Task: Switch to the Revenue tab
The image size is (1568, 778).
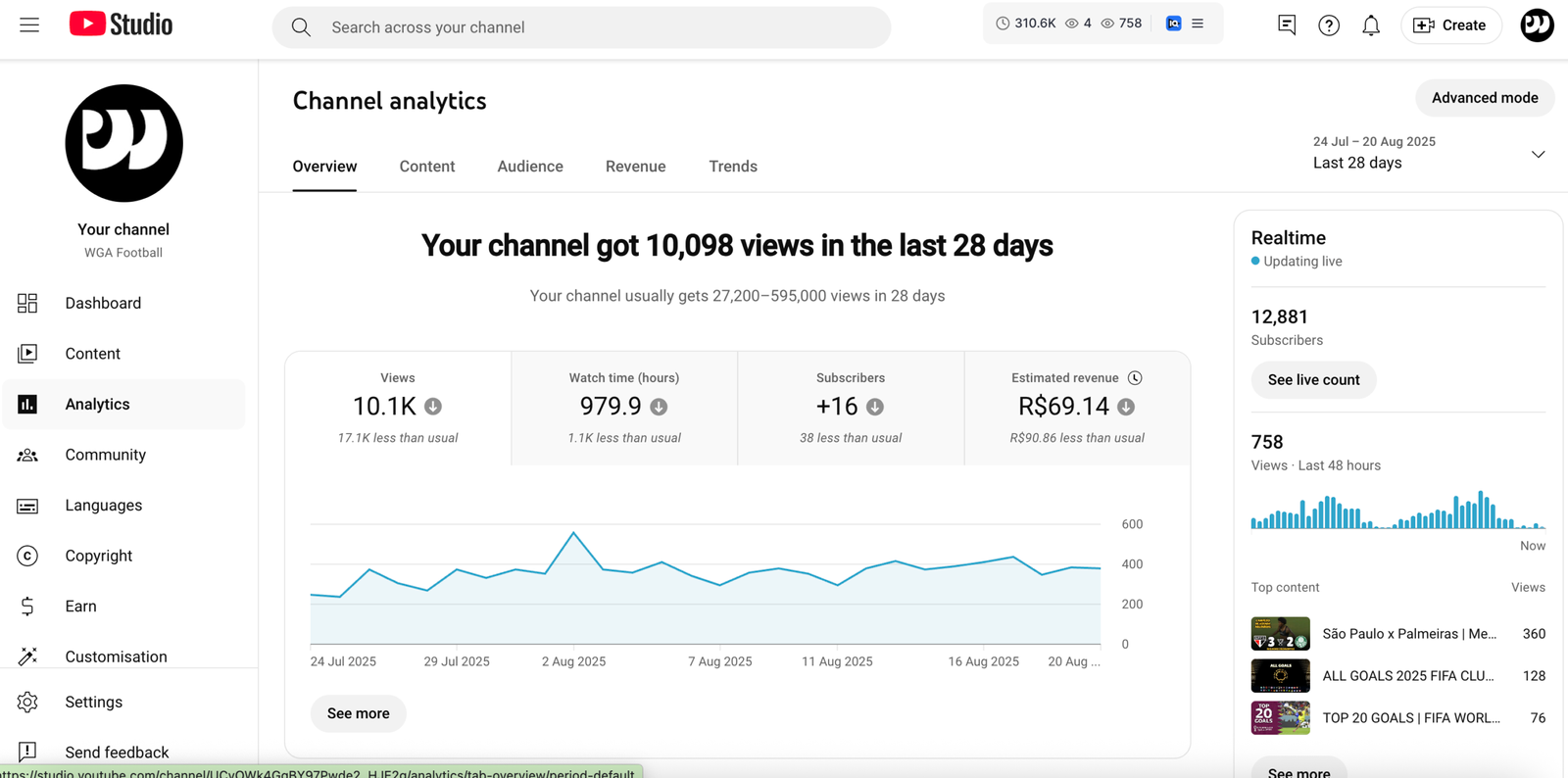Action: pyautogui.click(x=635, y=167)
